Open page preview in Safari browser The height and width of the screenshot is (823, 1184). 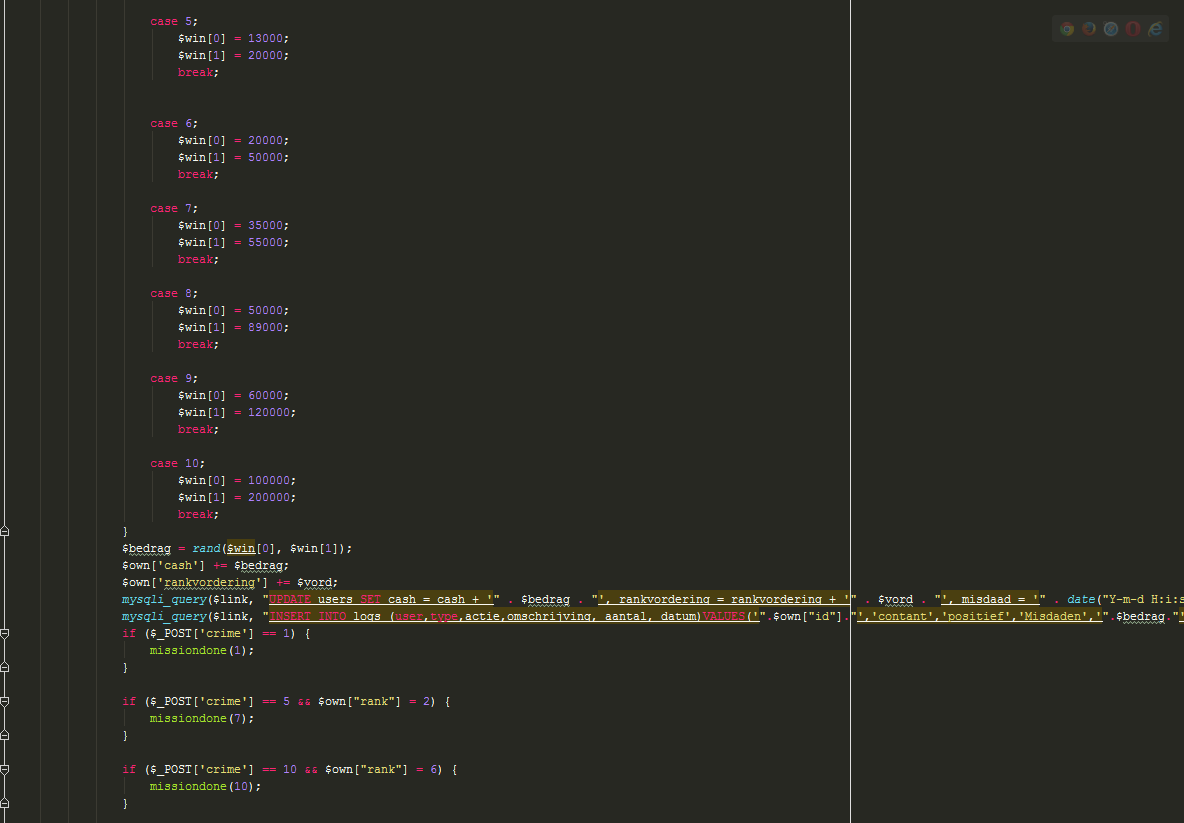coord(1111,29)
